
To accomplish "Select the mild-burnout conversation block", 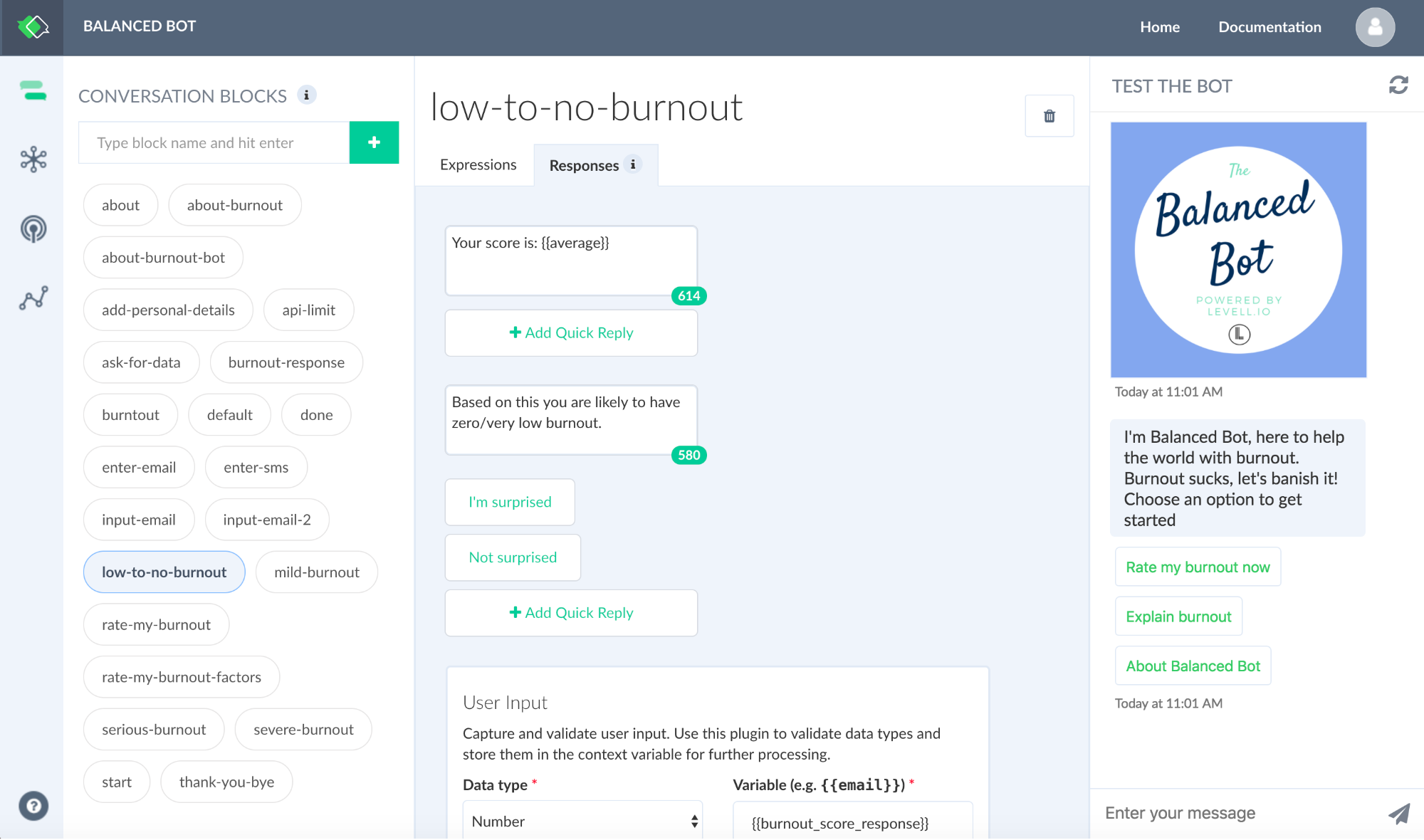I will pos(316,572).
